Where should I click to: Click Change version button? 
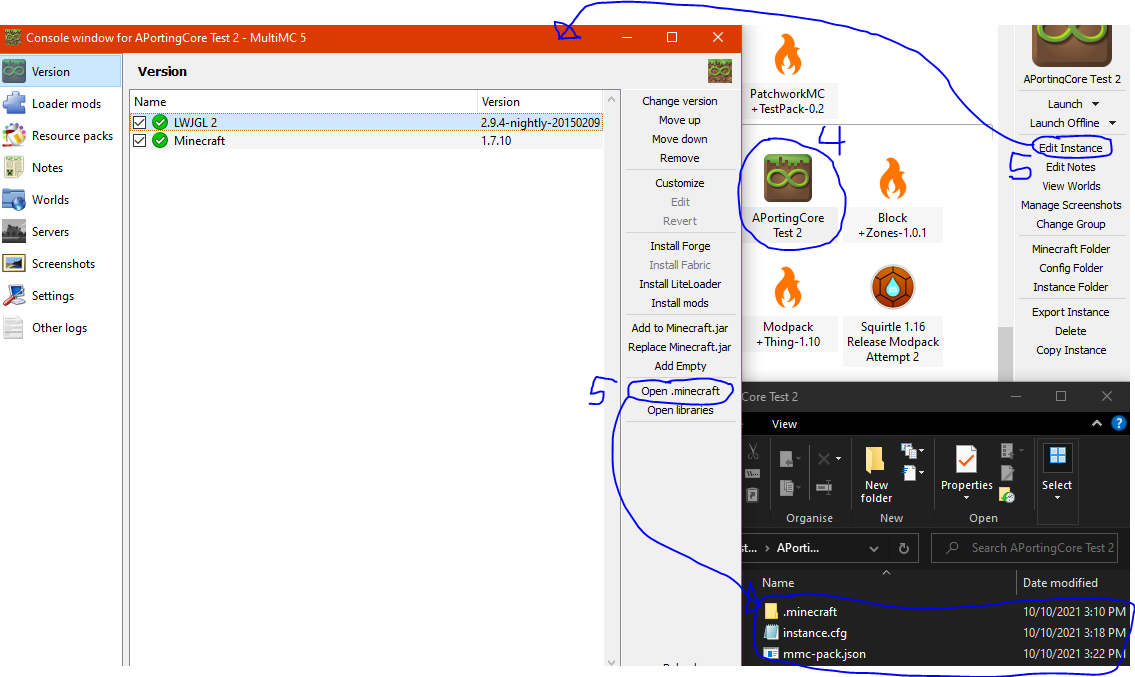(x=680, y=101)
